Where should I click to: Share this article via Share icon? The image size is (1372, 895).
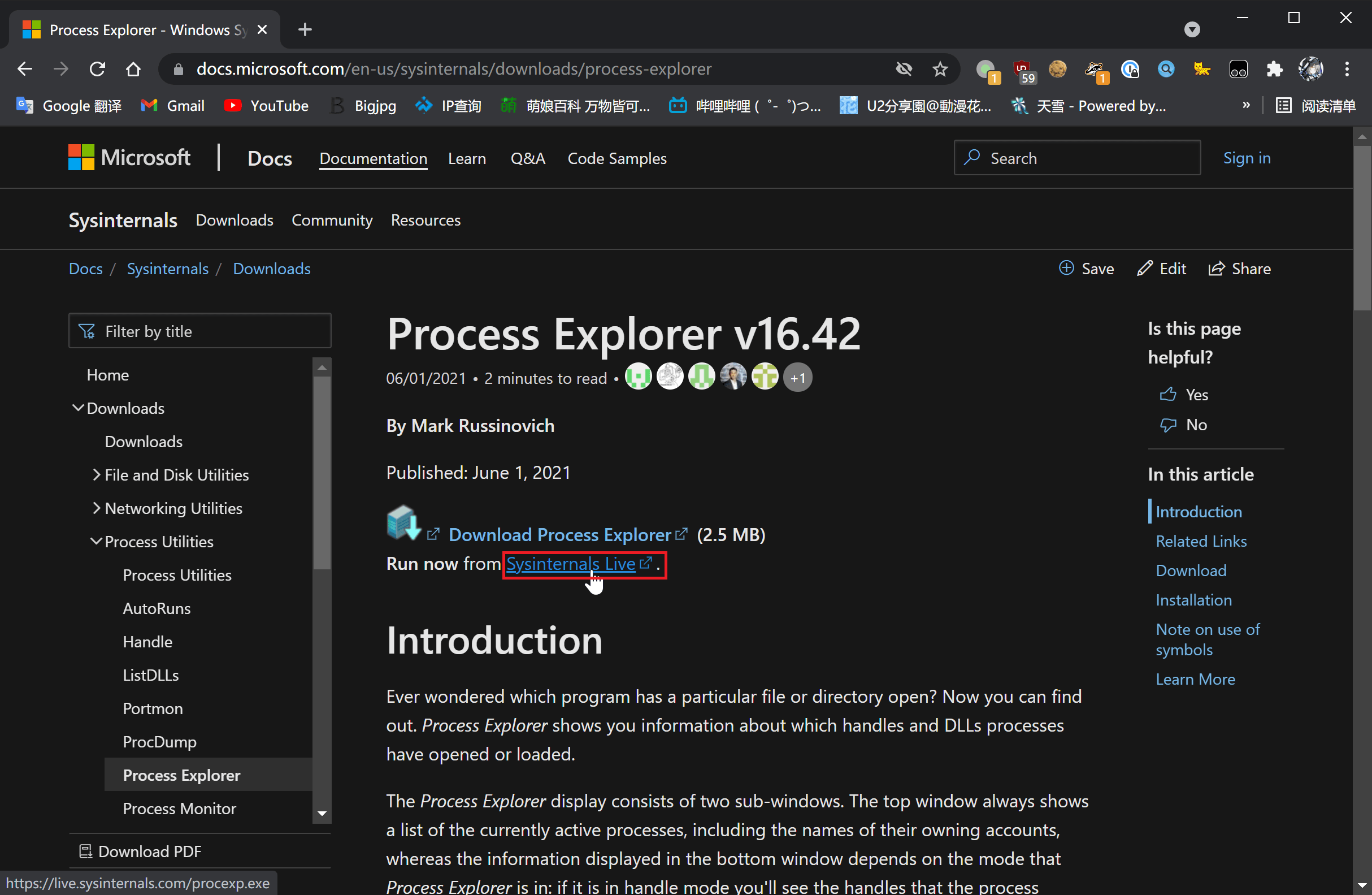1216,269
